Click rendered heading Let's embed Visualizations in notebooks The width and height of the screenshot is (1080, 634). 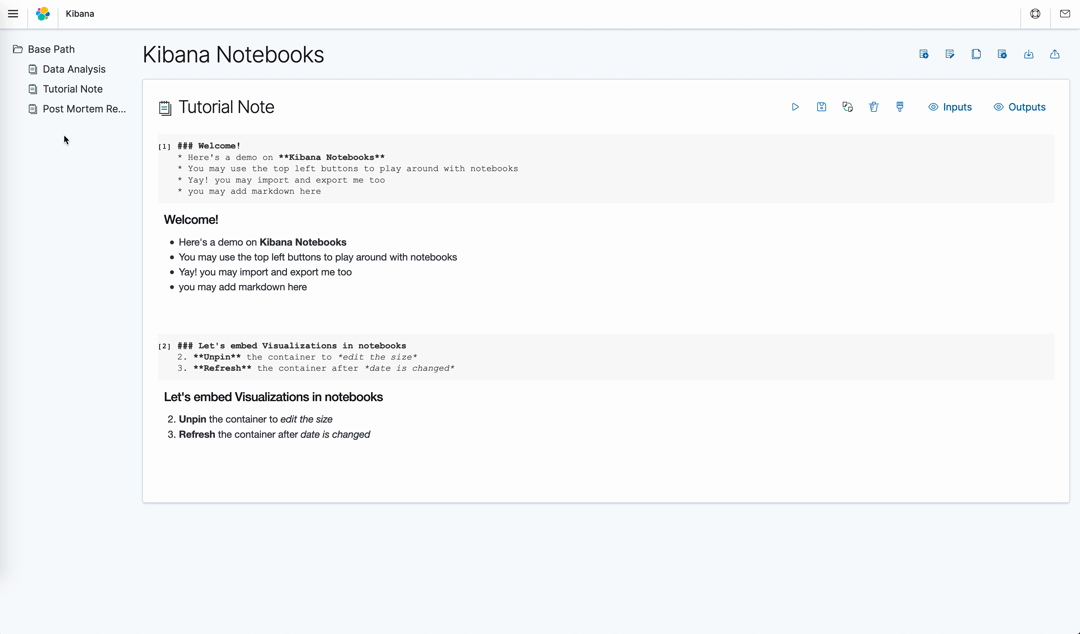273,397
